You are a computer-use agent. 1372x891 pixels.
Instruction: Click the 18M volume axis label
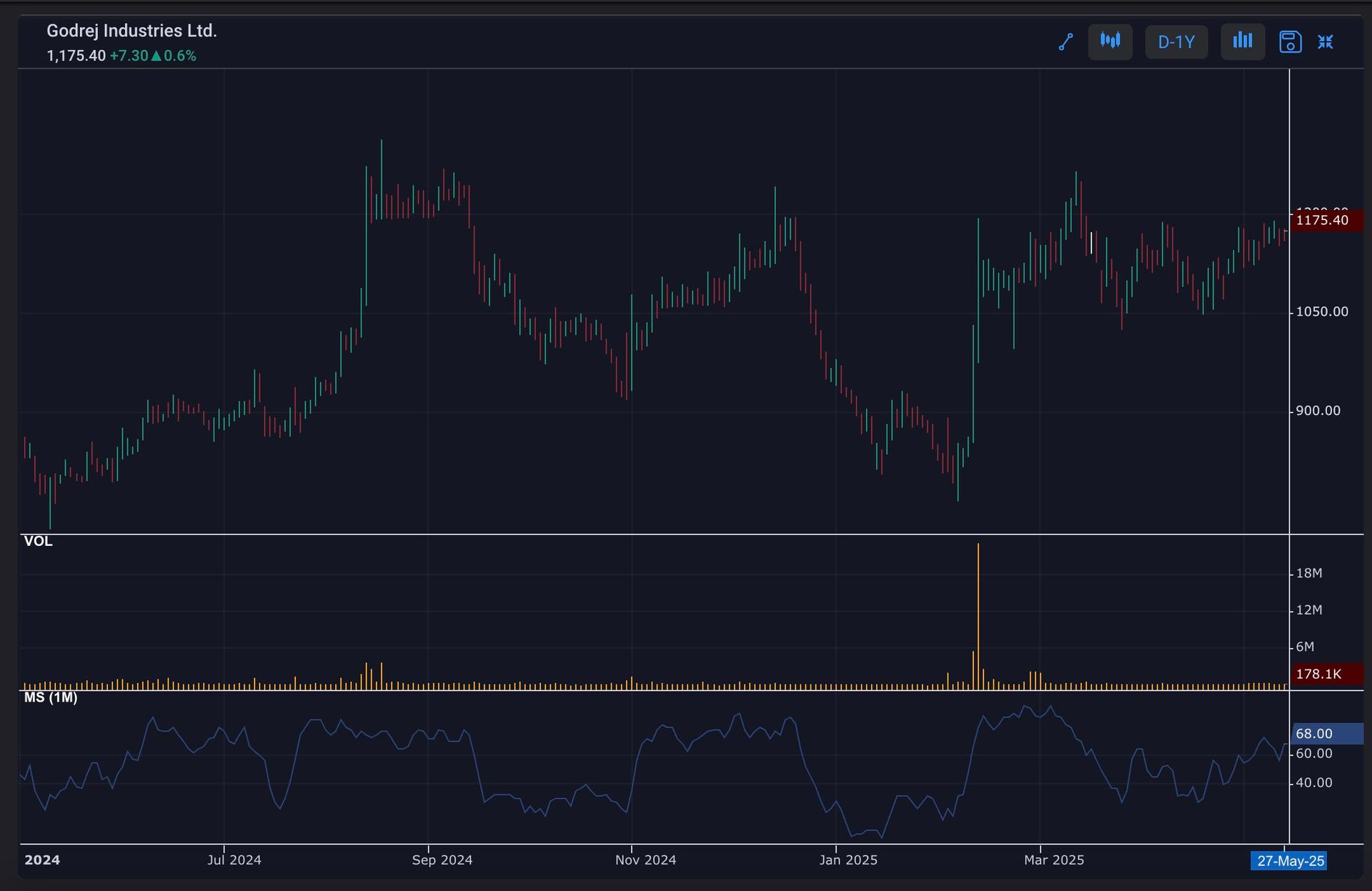click(x=1309, y=573)
